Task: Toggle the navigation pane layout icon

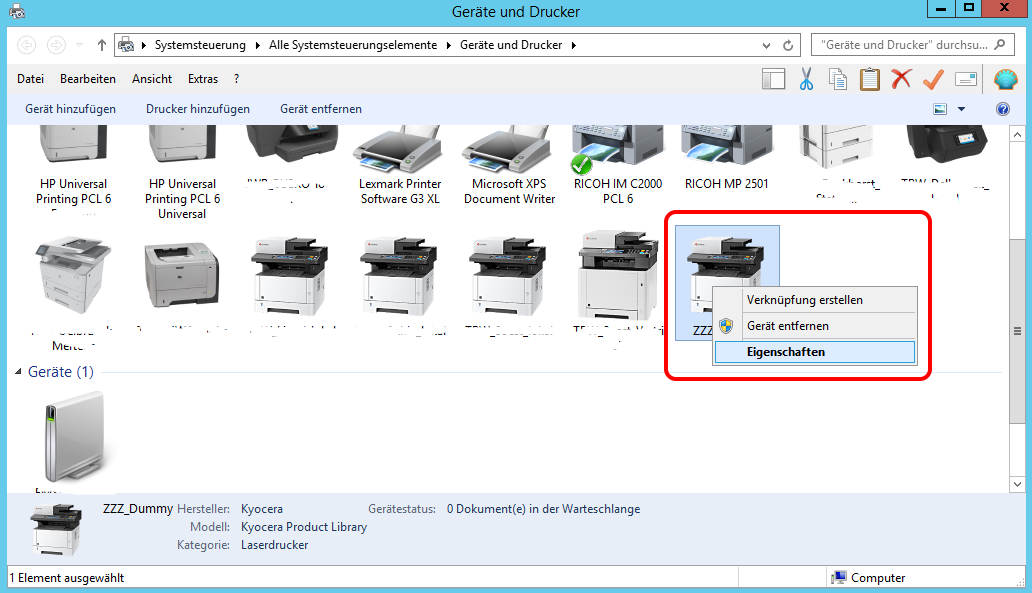Action: click(773, 79)
